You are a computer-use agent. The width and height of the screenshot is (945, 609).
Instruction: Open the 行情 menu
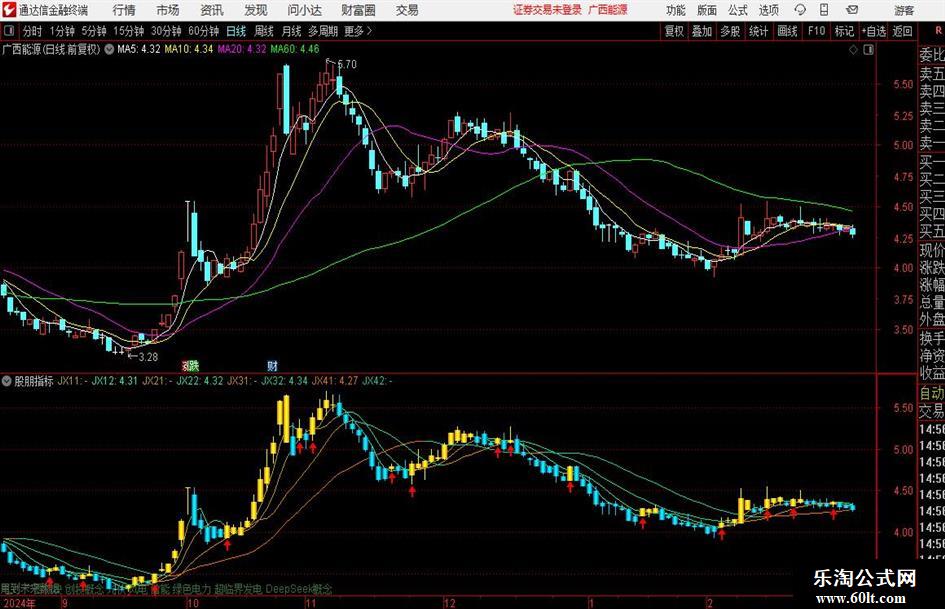124,10
